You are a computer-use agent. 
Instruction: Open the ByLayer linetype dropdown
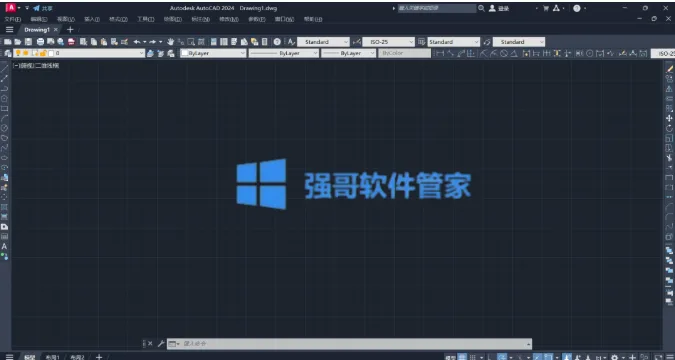(x=284, y=53)
